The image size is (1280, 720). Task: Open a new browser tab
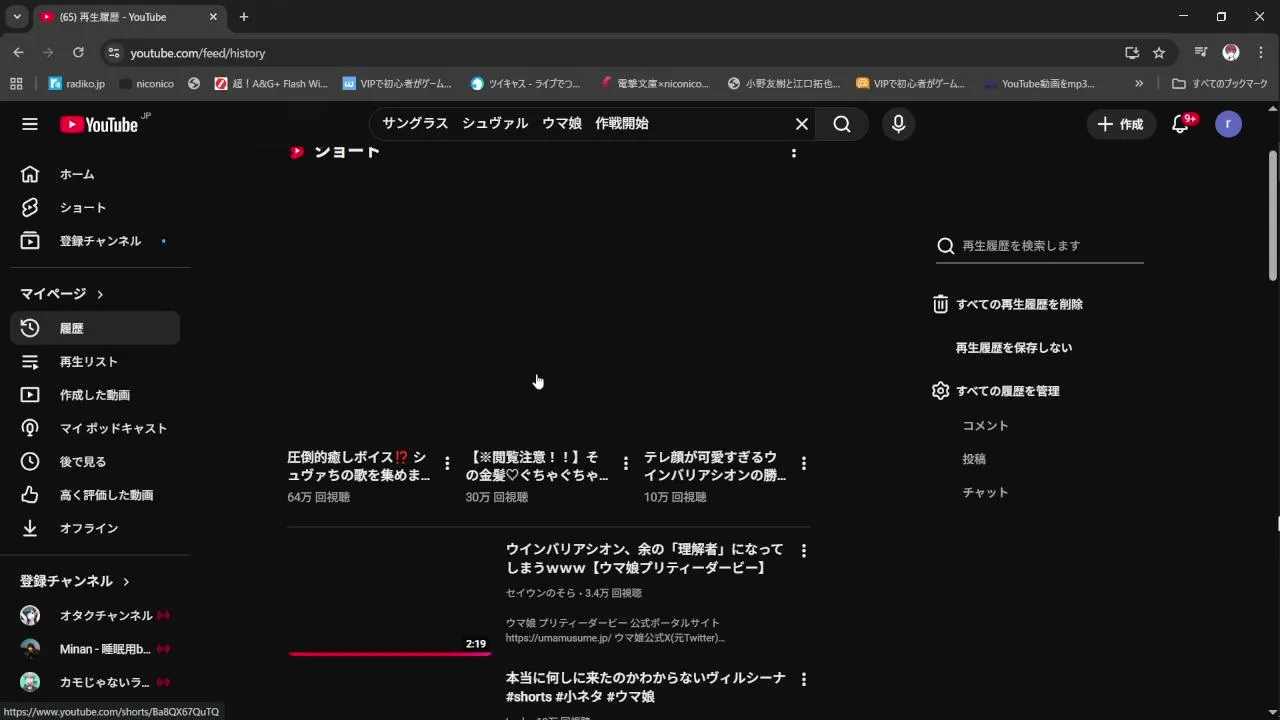[243, 17]
